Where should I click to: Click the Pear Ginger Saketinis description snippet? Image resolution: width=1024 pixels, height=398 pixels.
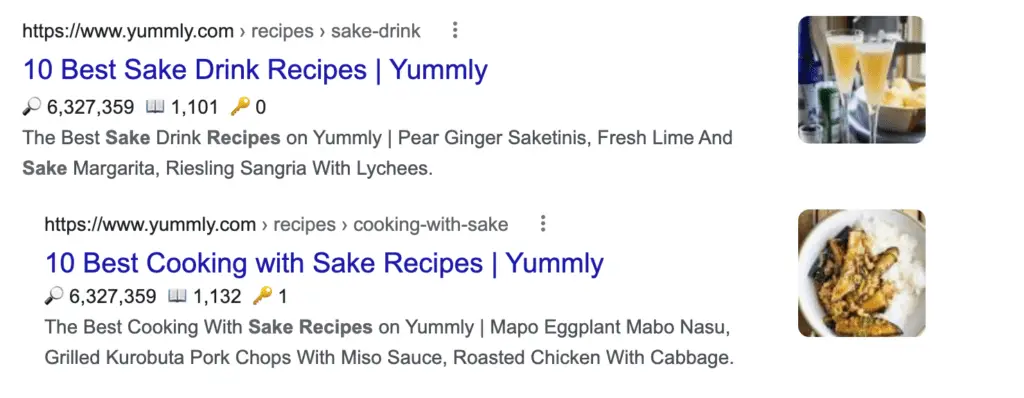pyautogui.click(x=377, y=154)
